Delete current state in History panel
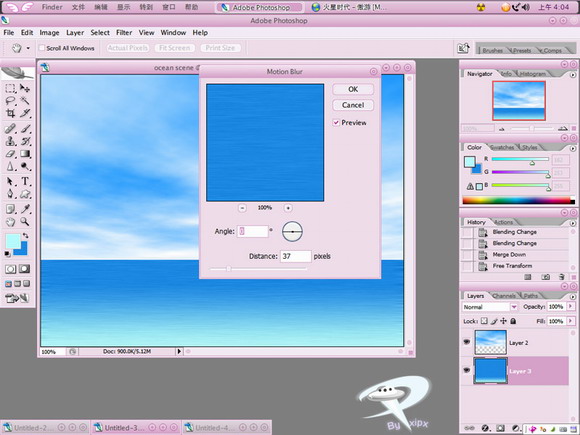Viewport: 580px width, 435px height. pos(562,277)
